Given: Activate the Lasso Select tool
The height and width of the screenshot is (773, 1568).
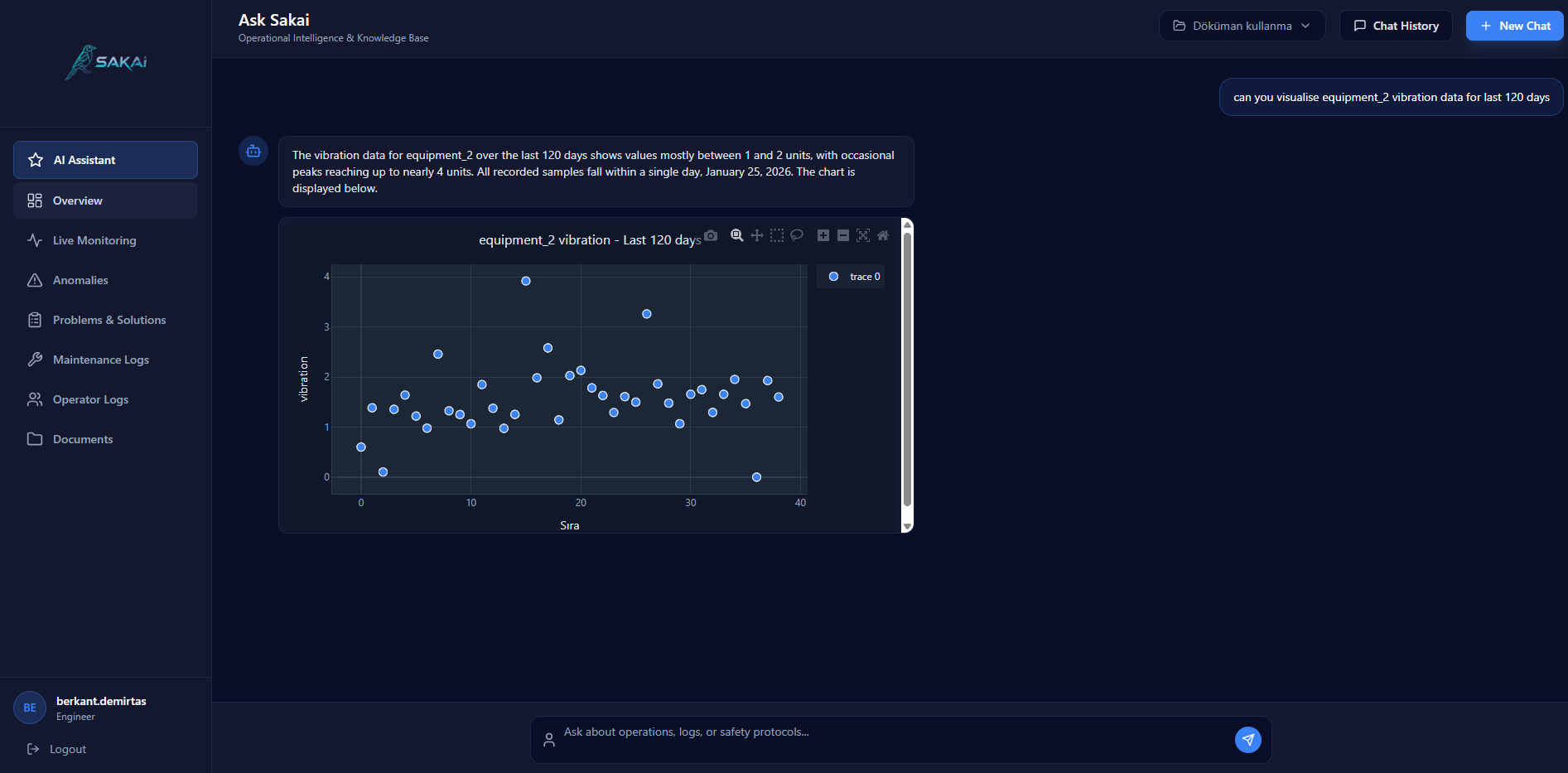Looking at the screenshot, I should pyautogui.click(x=797, y=235).
